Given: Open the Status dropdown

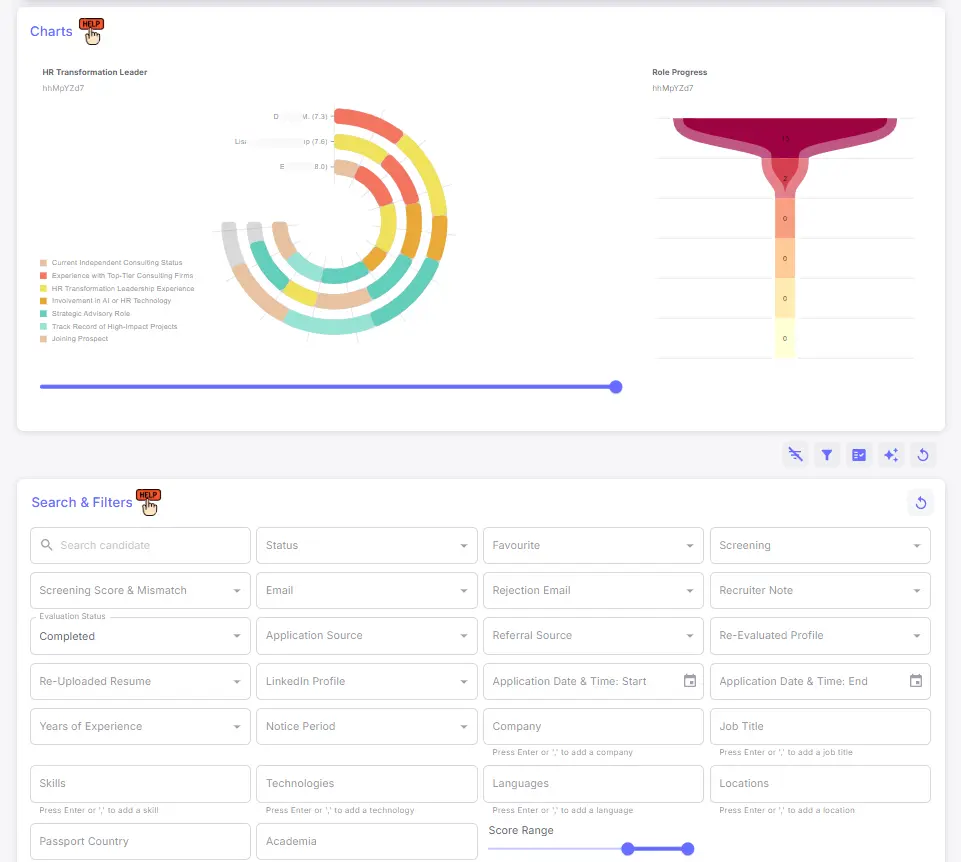Looking at the screenshot, I should coord(367,546).
